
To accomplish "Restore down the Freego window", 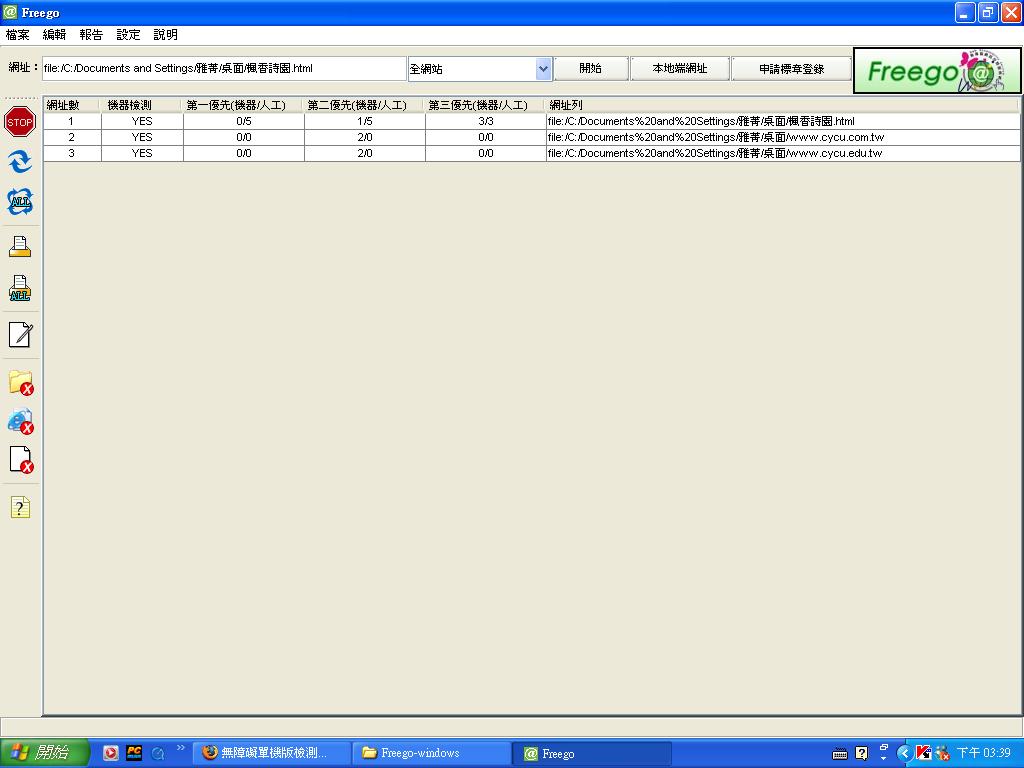I will point(988,12).
